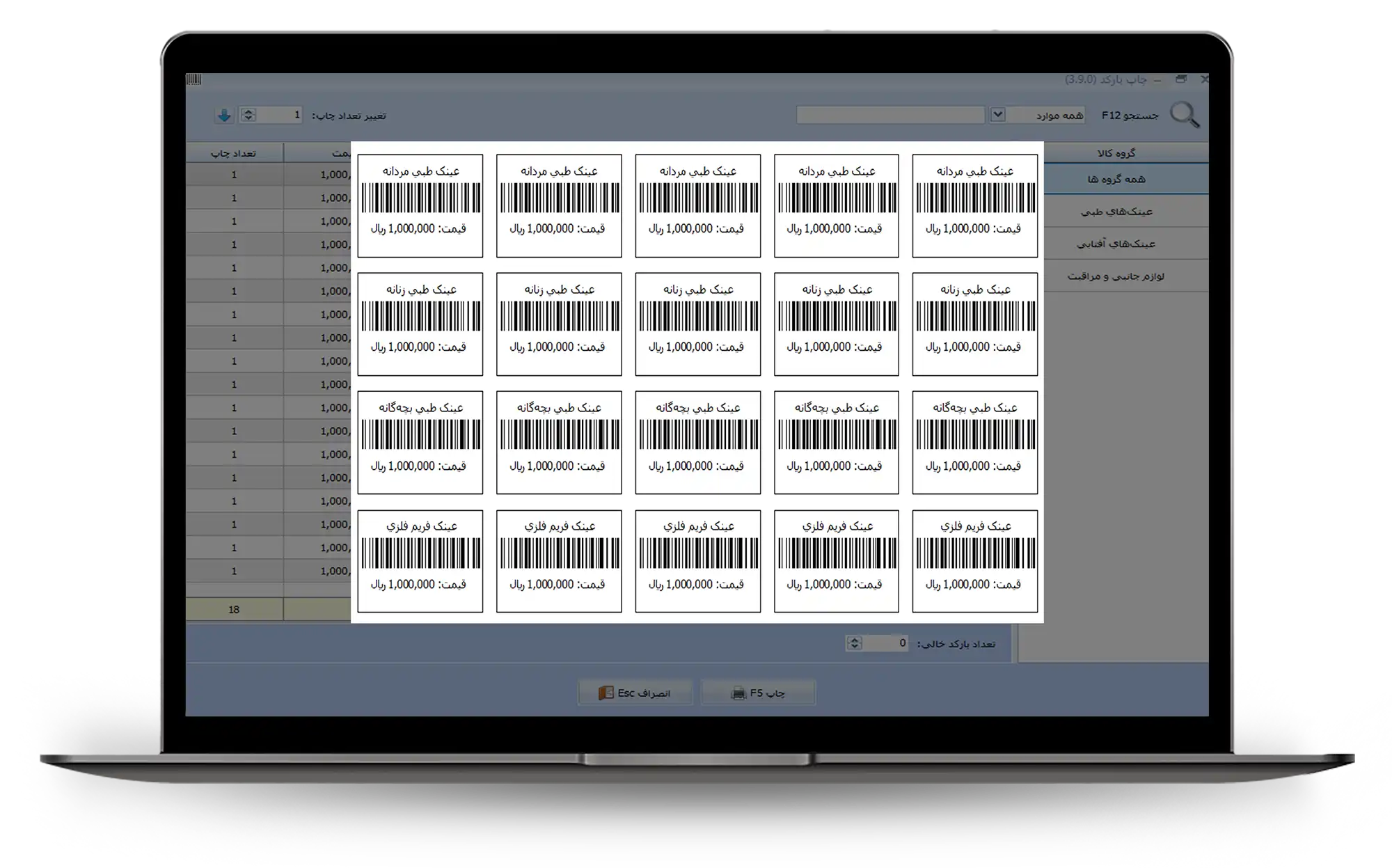Click the تعداد چاپ column header

pos(234,153)
